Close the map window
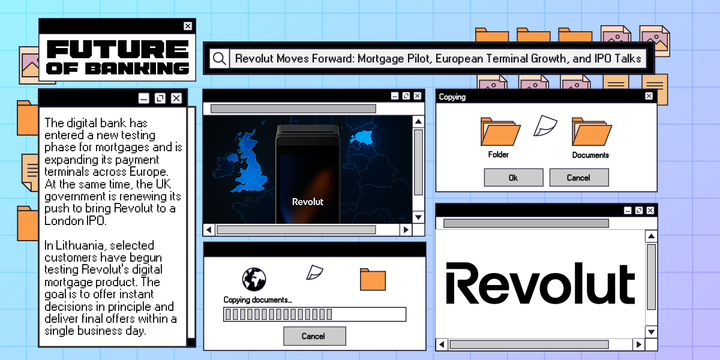This screenshot has width=720, height=360. (x=417, y=96)
